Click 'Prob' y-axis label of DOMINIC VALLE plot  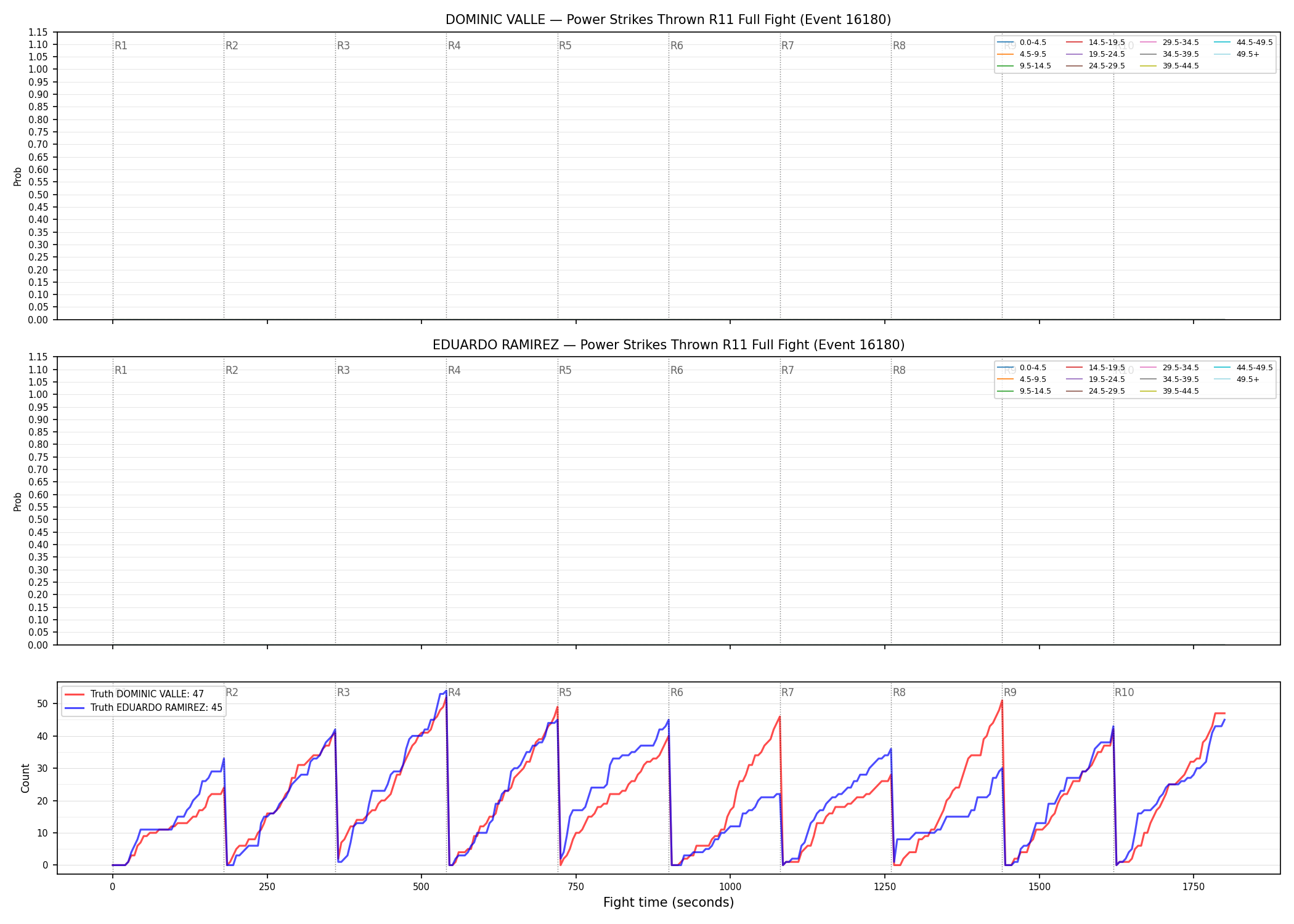(x=18, y=177)
